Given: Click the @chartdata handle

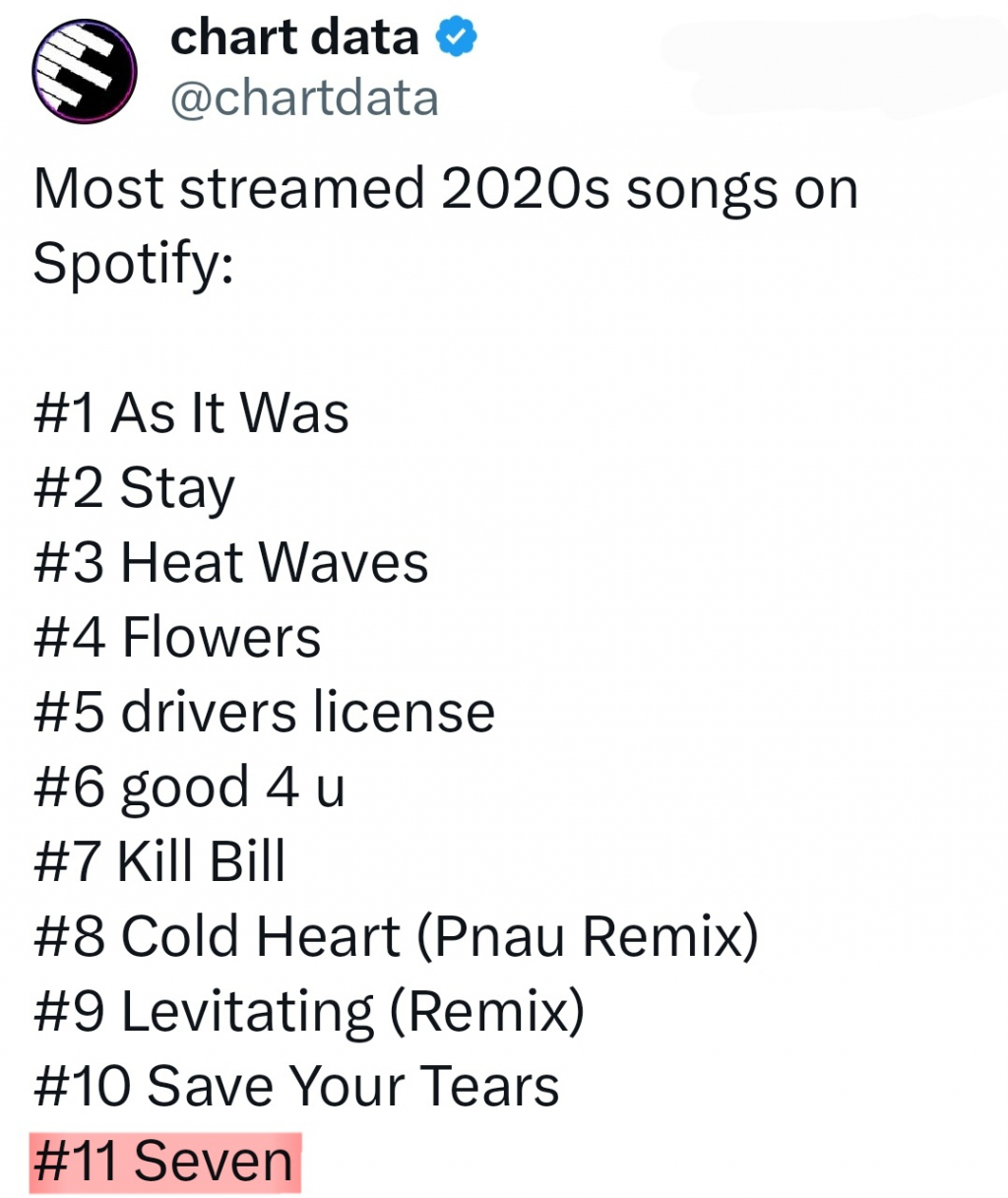Looking at the screenshot, I should 304,98.
